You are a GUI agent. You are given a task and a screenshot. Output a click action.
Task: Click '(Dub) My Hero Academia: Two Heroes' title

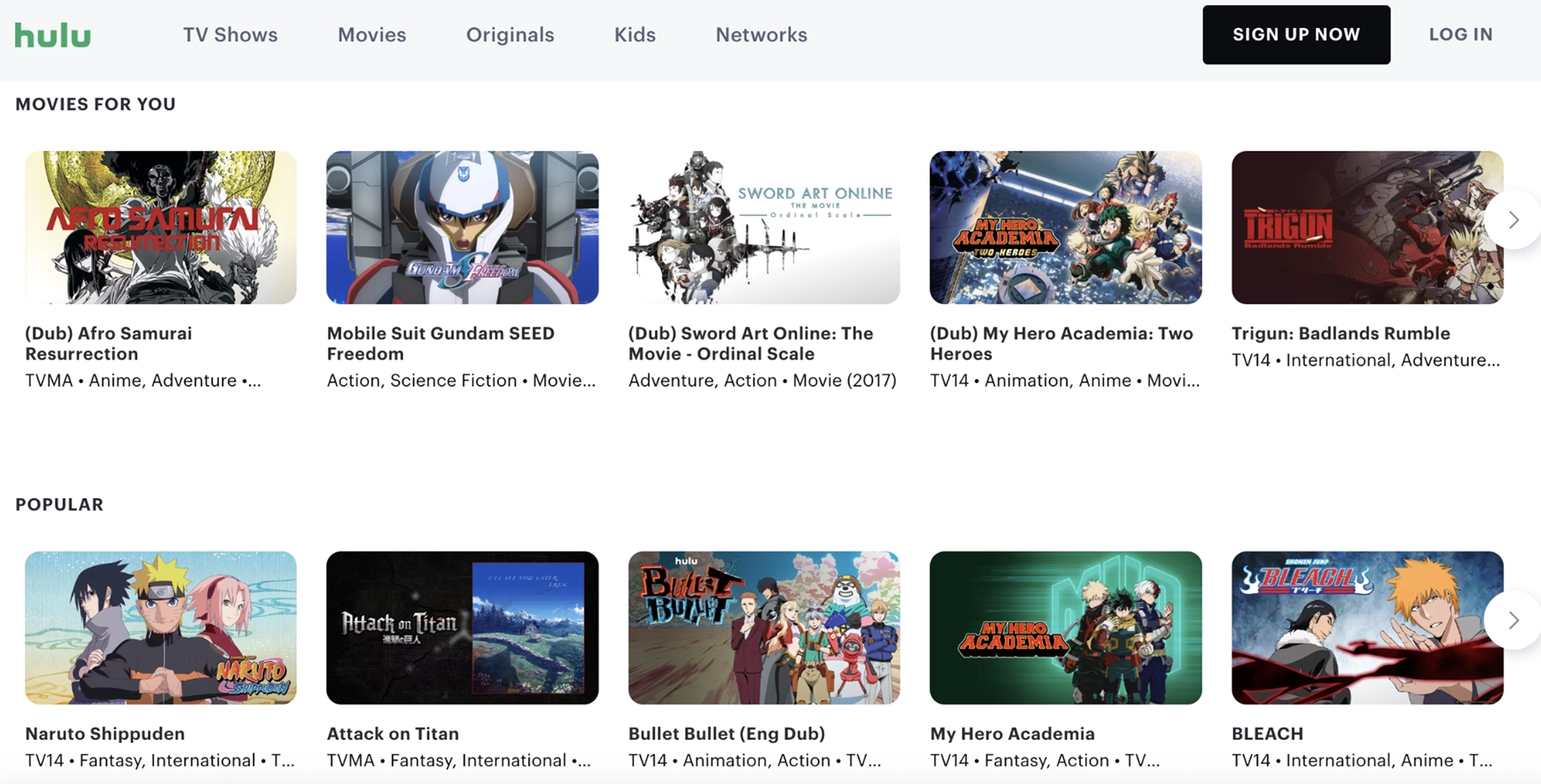[x=1062, y=343]
